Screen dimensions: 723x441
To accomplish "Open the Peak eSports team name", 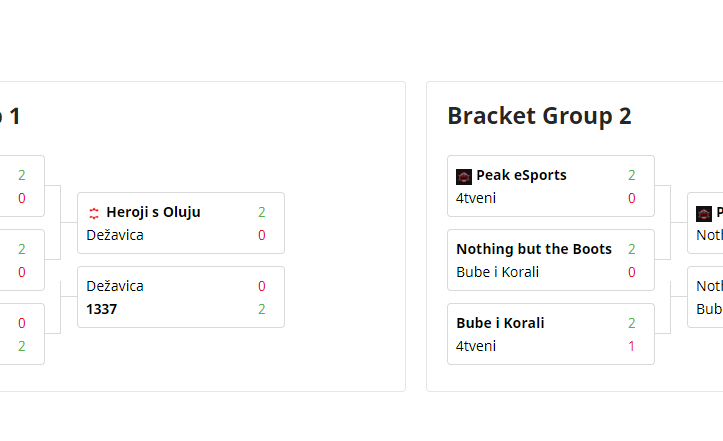I will 521,175.
